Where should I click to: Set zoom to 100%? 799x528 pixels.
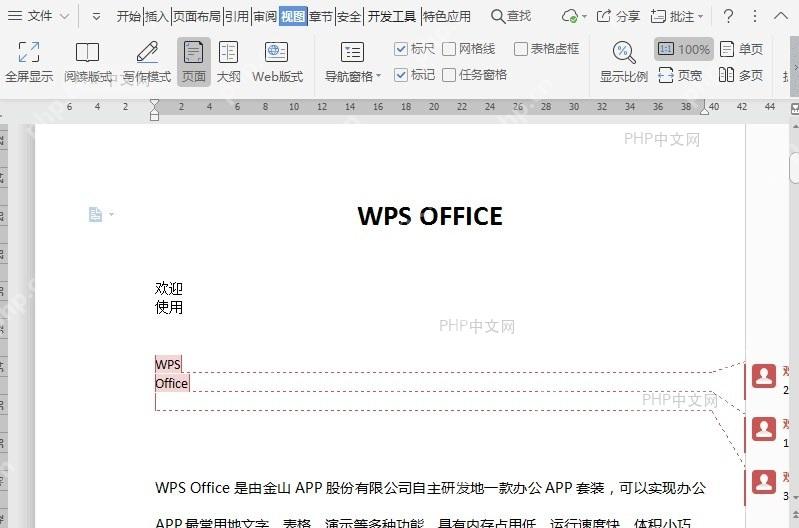[684, 49]
